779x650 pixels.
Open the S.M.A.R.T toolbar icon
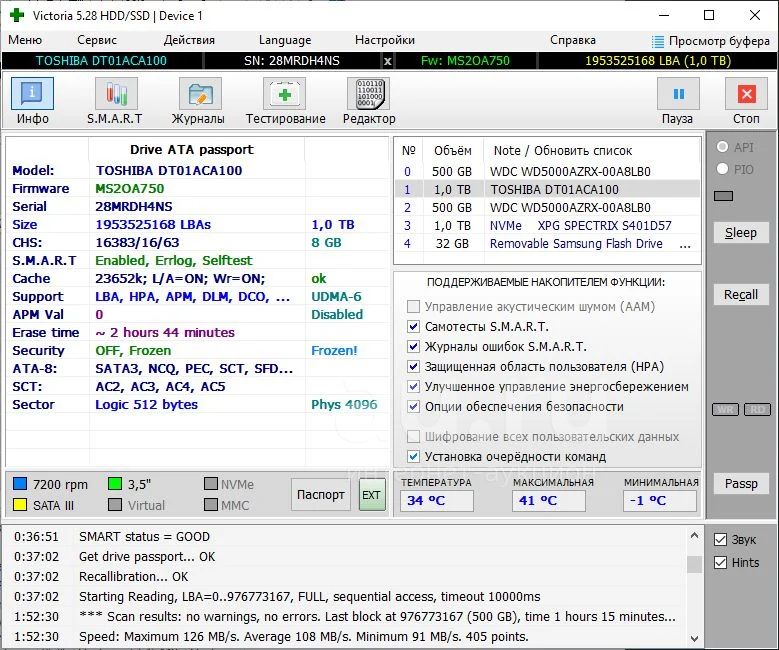[x=116, y=94]
